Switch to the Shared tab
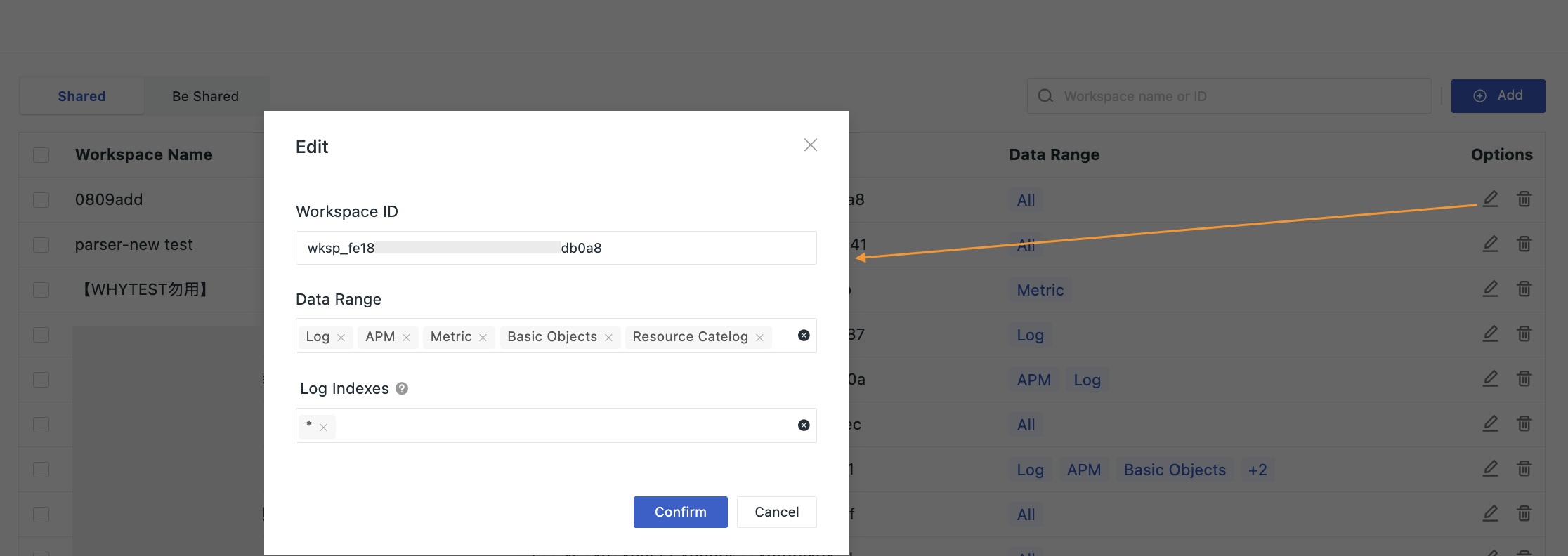Viewport: 1568px width, 556px height. click(81, 96)
